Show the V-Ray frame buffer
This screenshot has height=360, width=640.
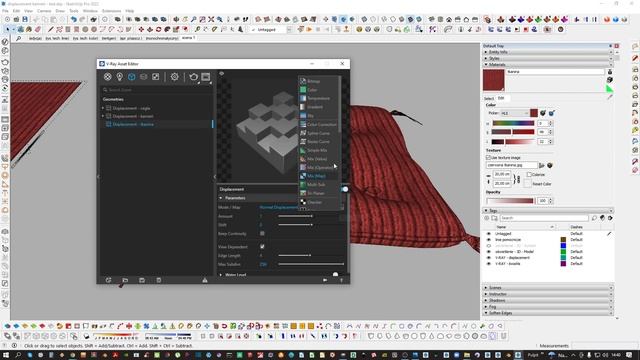[206, 77]
